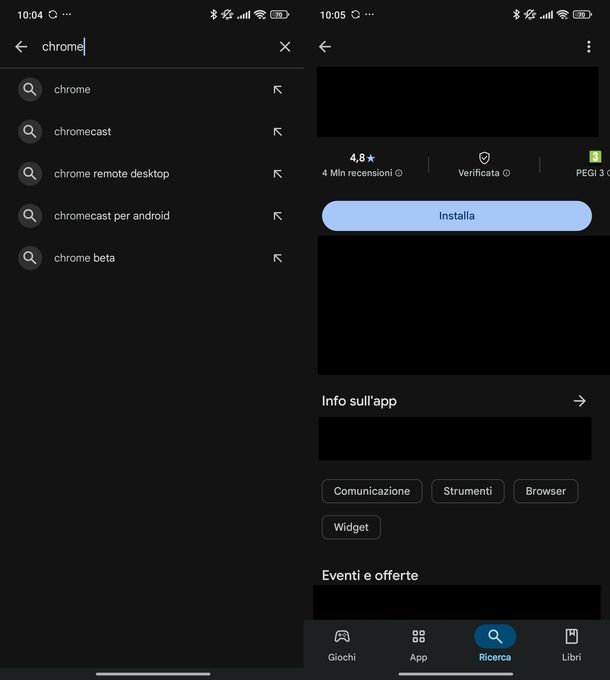Image resolution: width=610 pixels, height=680 pixels.
Task: Tap the Info sull'app heading
Action: pyautogui.click(x=359, y=401)
